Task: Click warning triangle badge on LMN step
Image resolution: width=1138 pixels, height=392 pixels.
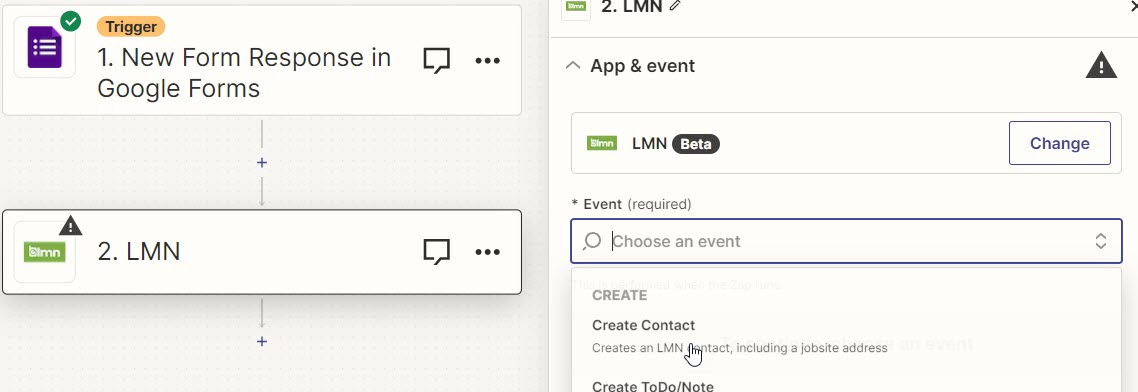Action: (x=70, y=226)
